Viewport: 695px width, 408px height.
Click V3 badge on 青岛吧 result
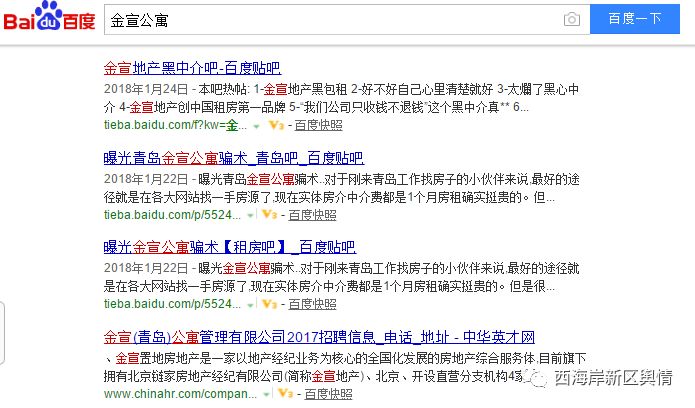coord(269,215)
